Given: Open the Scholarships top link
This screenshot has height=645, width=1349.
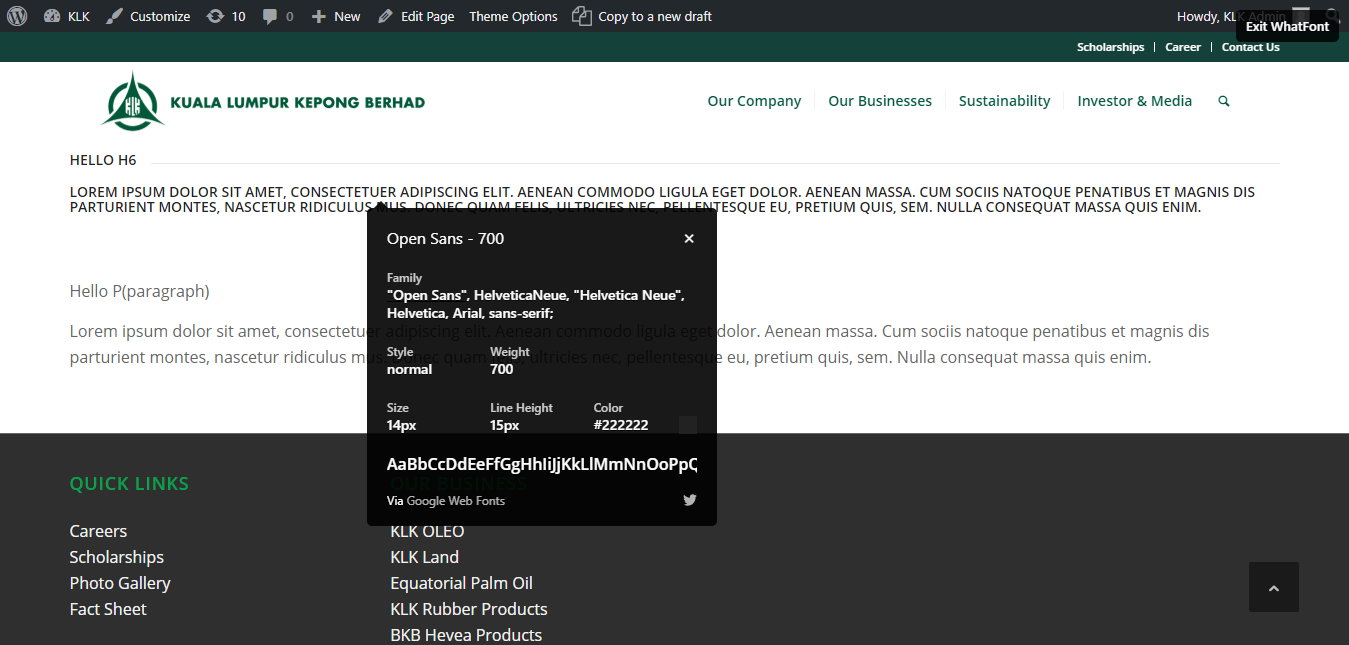Looking at the screenshot, I should (x=1110, y=47).
